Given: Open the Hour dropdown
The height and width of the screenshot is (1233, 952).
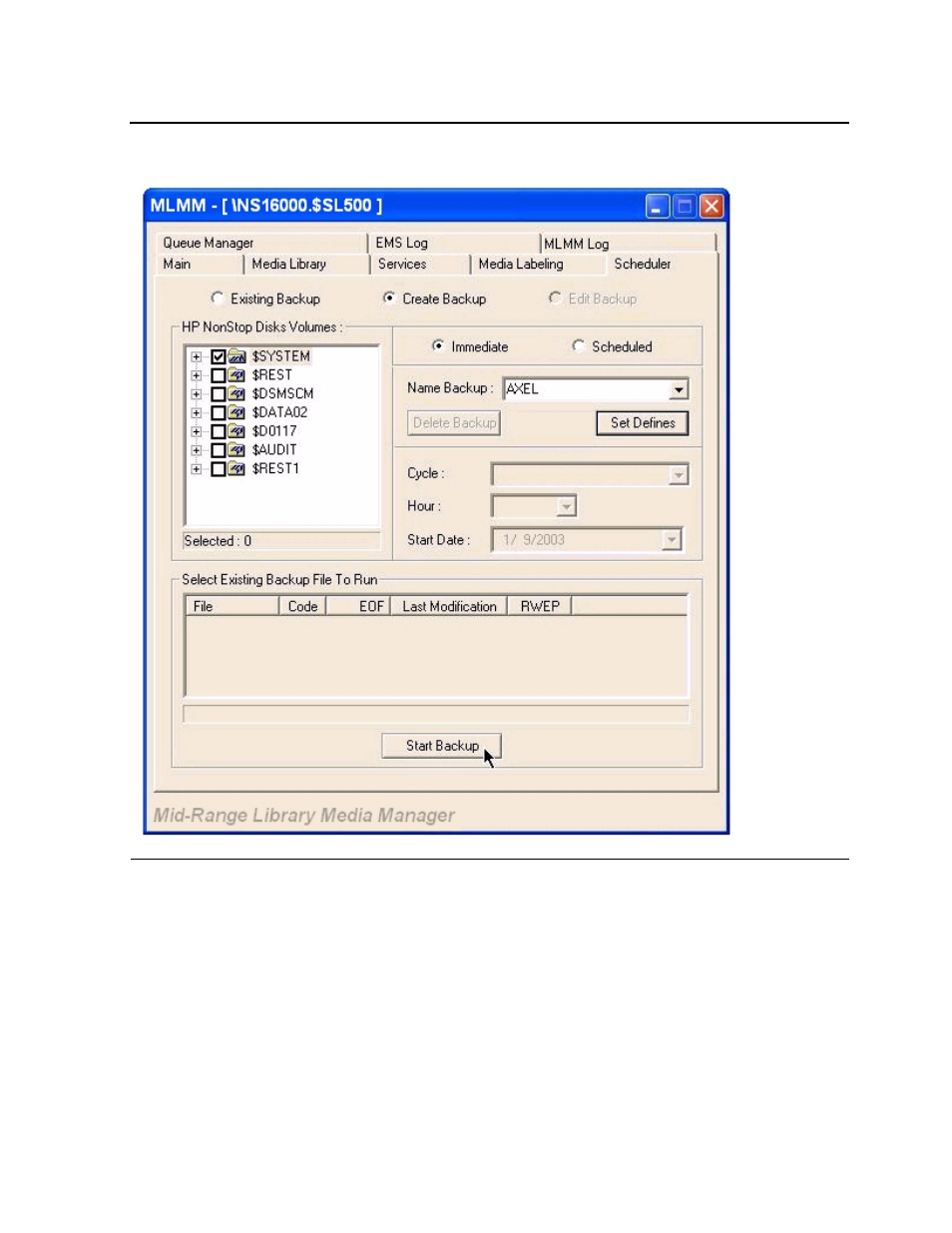Looking at the screenshot, I should (x=566, y=507).
